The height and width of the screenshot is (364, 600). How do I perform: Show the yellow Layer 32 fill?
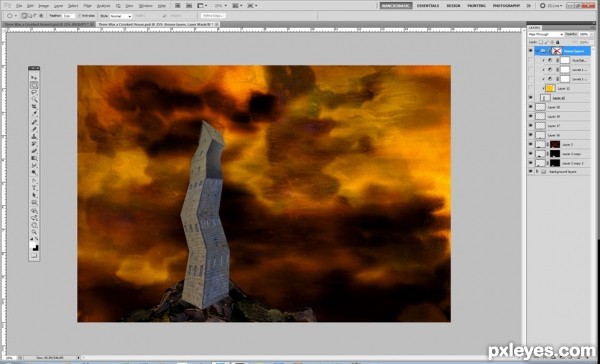(x=530, y=88)
